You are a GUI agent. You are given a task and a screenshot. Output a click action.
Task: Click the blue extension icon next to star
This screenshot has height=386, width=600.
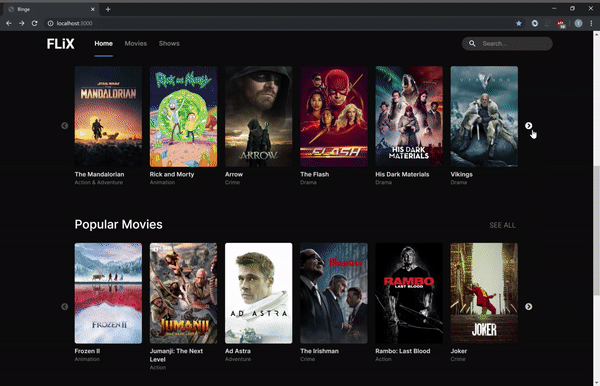[x=535, y=23]
